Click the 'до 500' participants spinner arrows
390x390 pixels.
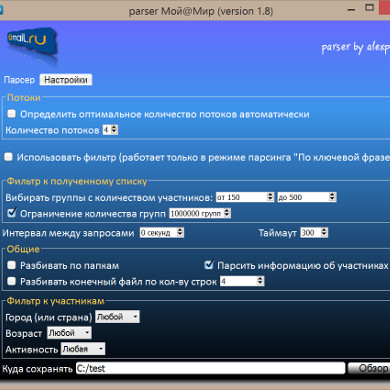[332, 197]
